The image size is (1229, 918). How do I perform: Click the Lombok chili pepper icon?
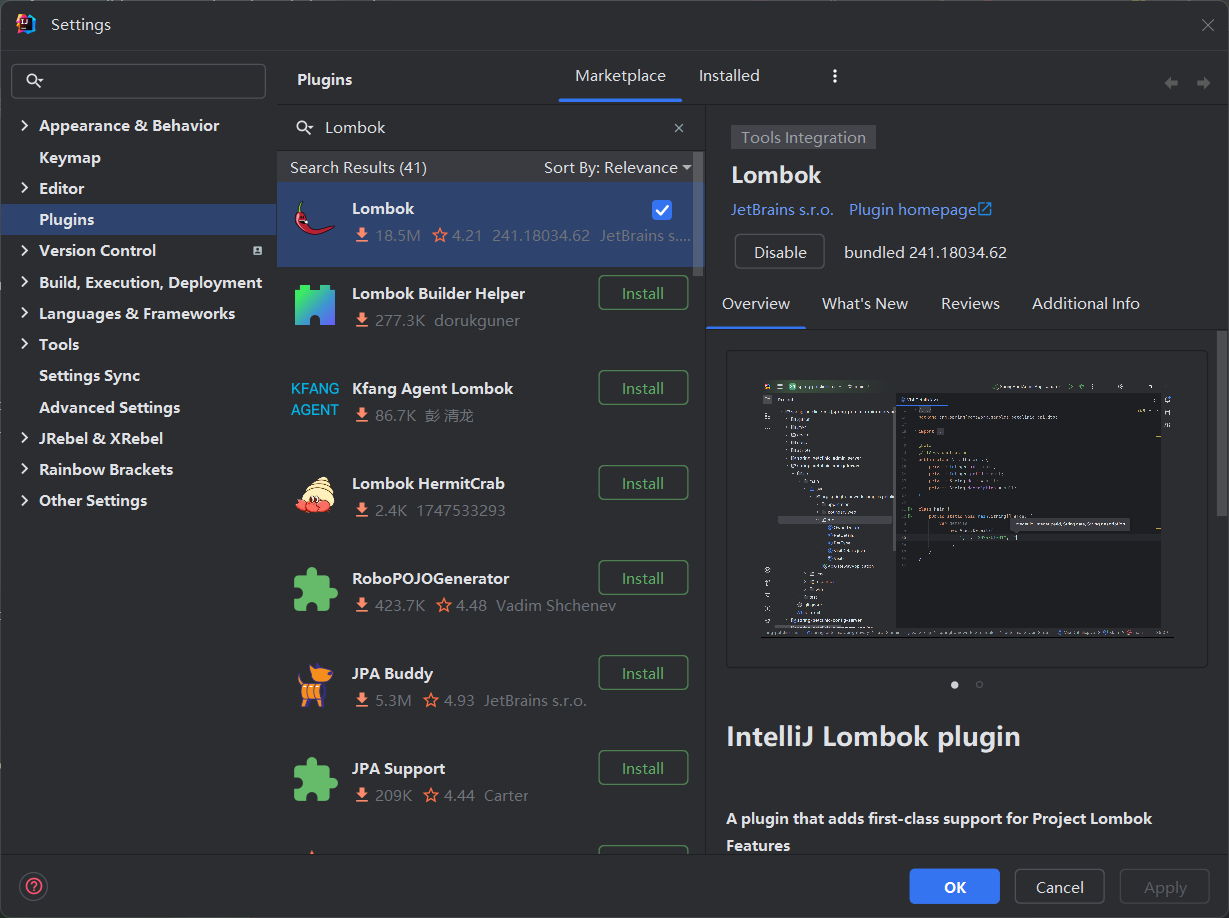[x=315, y=219]
